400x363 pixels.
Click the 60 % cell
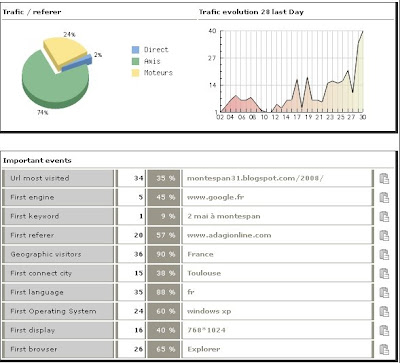coord(164,311)
